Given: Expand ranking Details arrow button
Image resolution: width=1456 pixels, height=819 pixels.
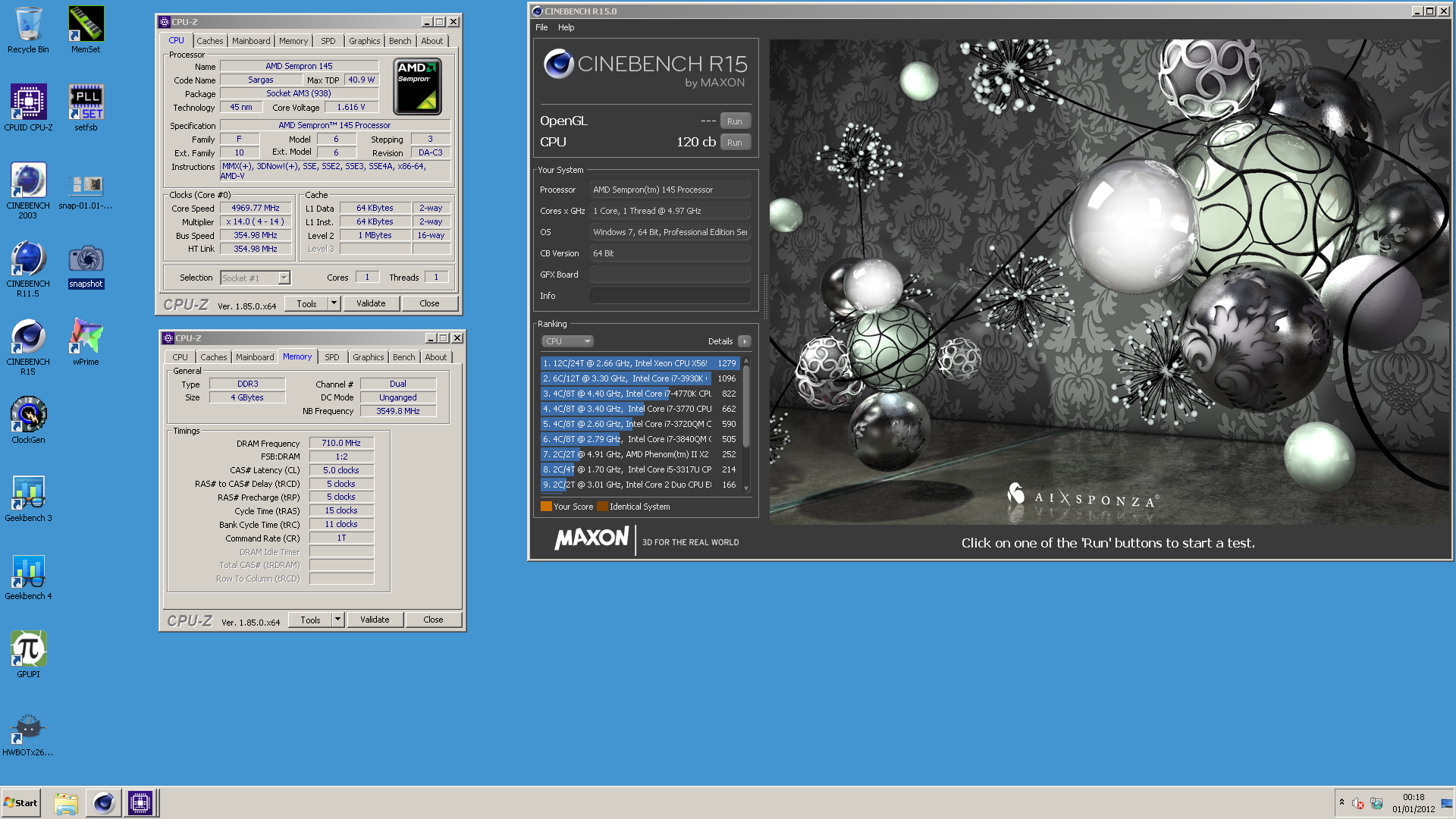Looking at the screenshot, I should click(x=744, y=341).
